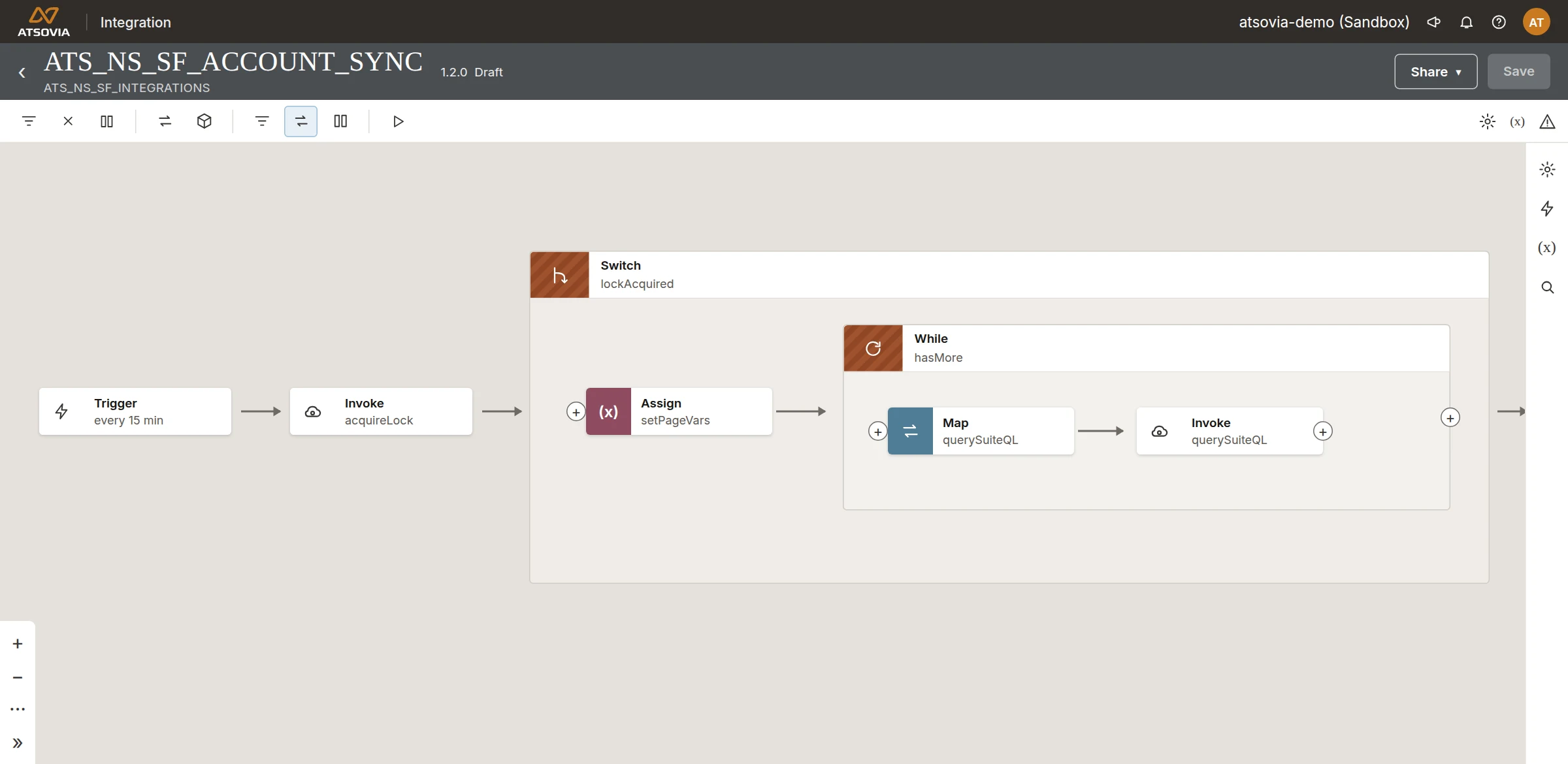Open the top toolbar gear settings icon
1568x764 pixels.
[x=1487, y=121]
